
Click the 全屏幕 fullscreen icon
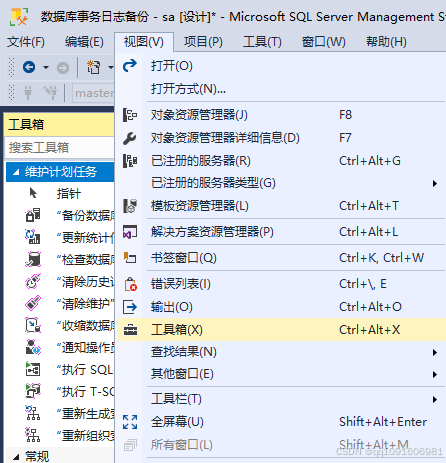[130, 422]
